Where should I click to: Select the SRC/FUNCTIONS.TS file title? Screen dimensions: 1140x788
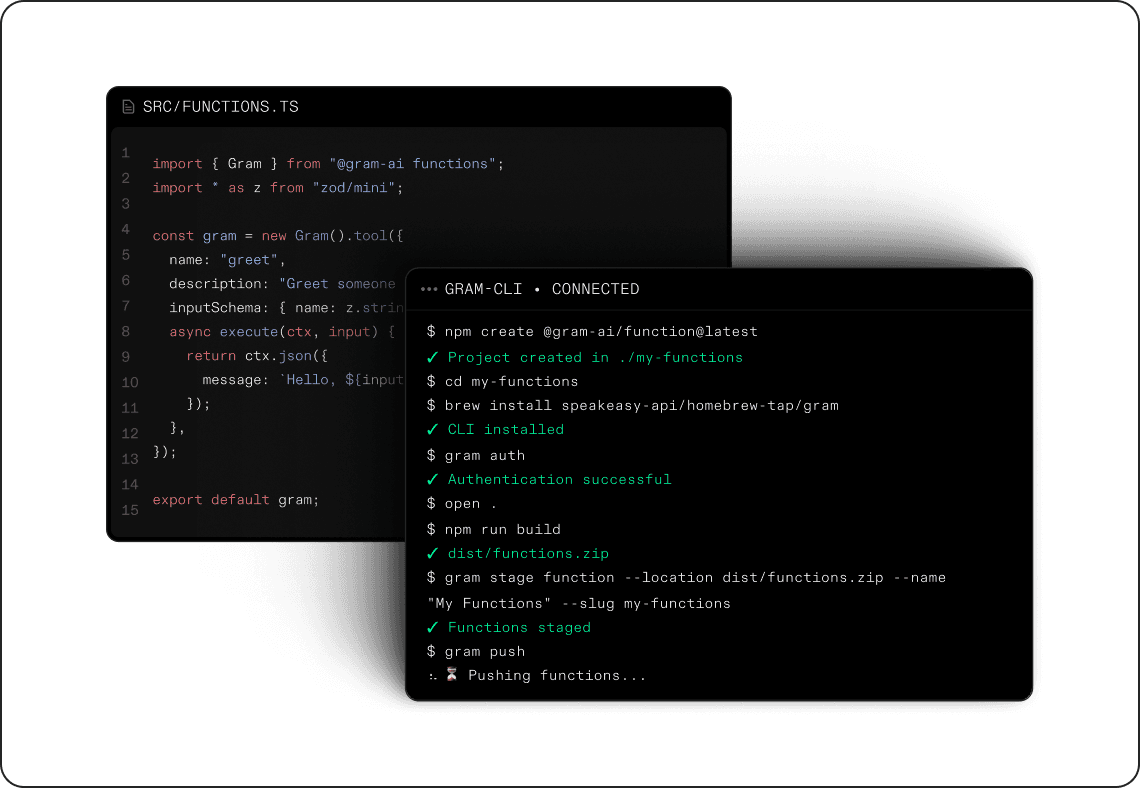pos(221,107)
